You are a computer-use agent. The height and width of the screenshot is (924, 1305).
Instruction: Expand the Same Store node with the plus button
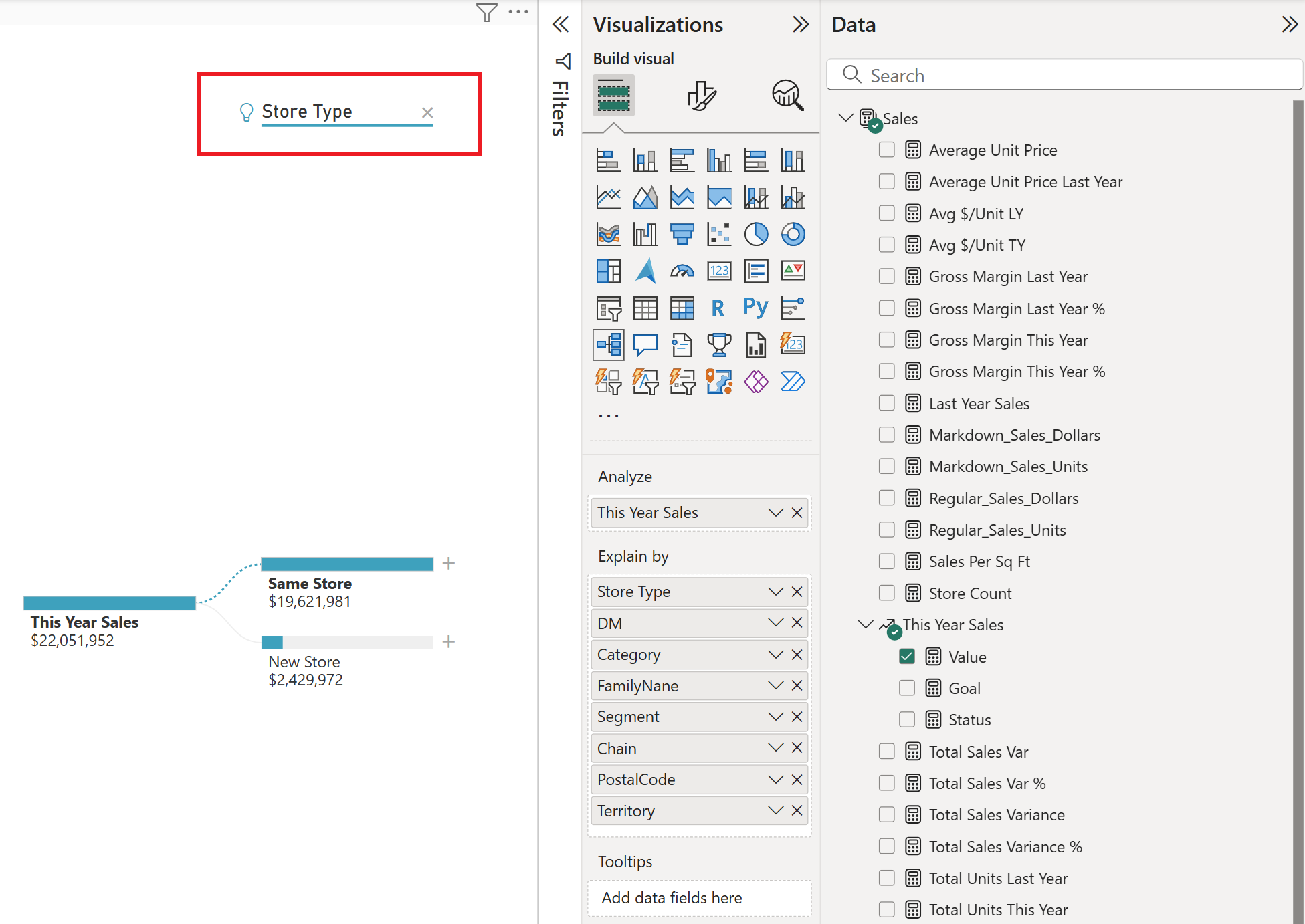coord(448,564)
